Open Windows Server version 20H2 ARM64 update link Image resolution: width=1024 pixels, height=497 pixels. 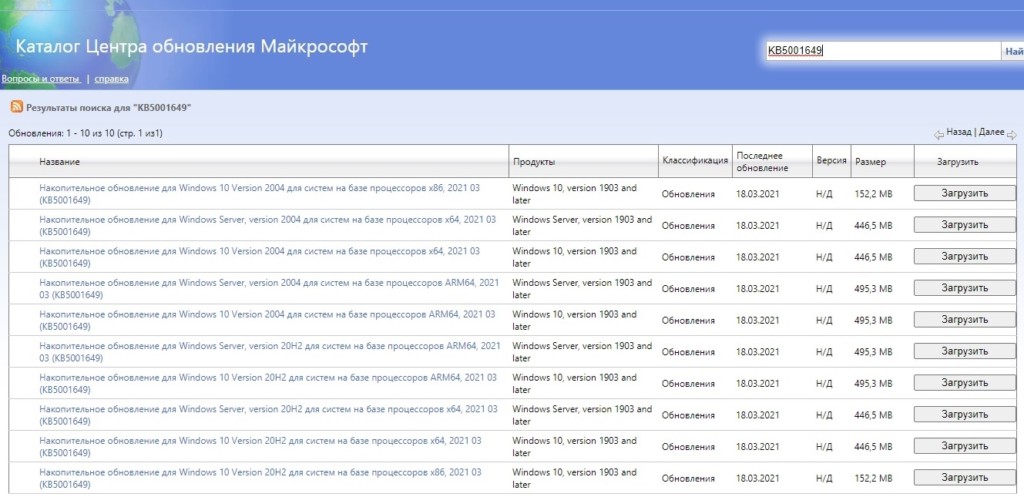[270, 352]
